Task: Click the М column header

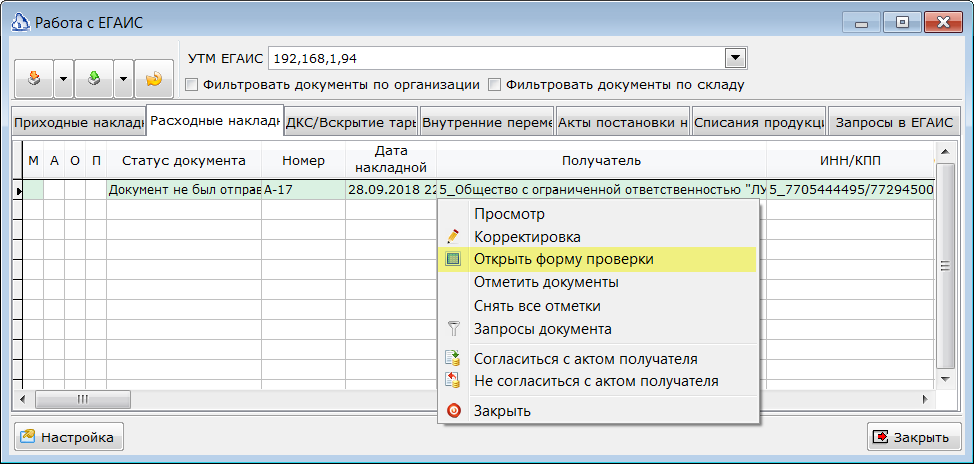Action: pos(34,161)
